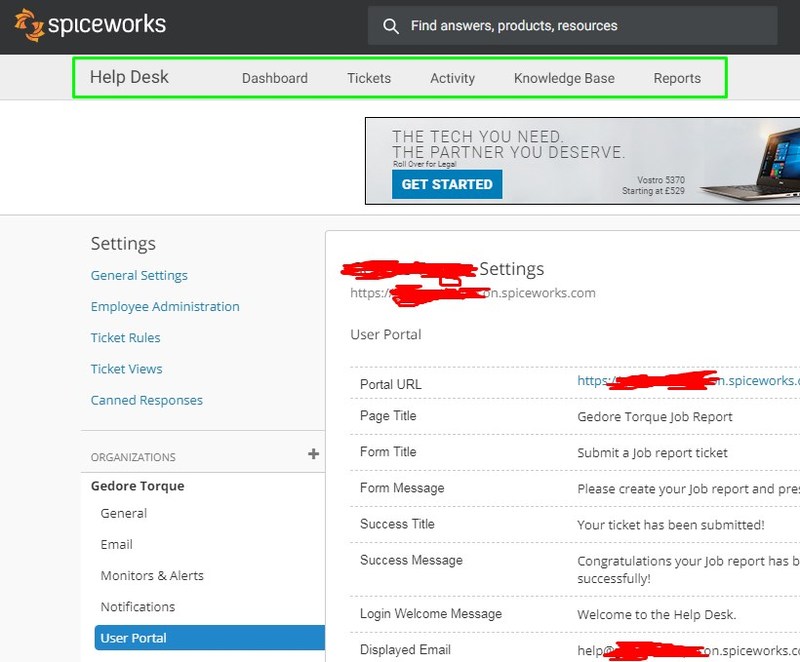Open the Dashboard tab

tap(274, 77)
